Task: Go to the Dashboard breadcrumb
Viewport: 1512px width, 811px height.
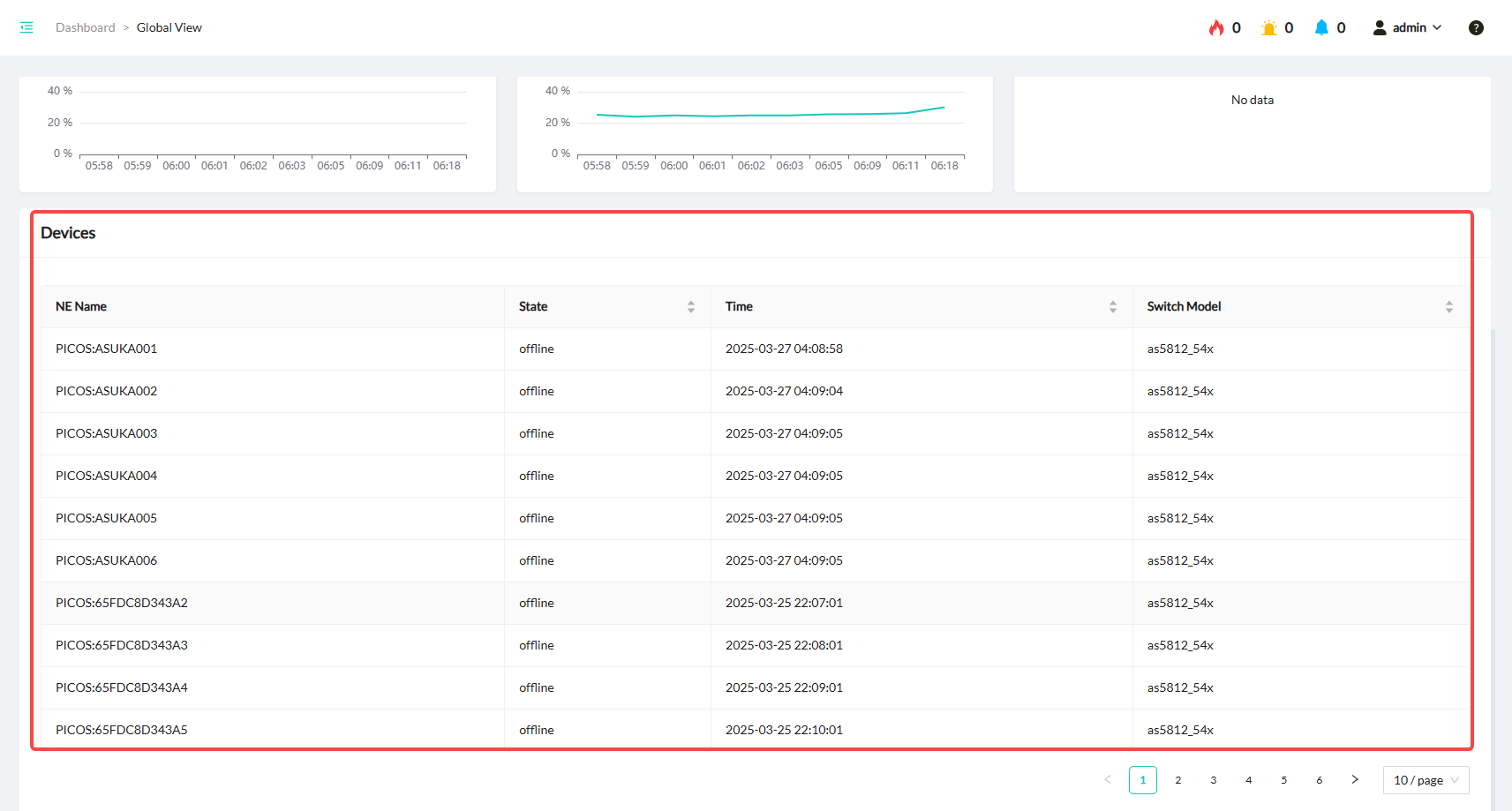Action: tap(85, 27)
